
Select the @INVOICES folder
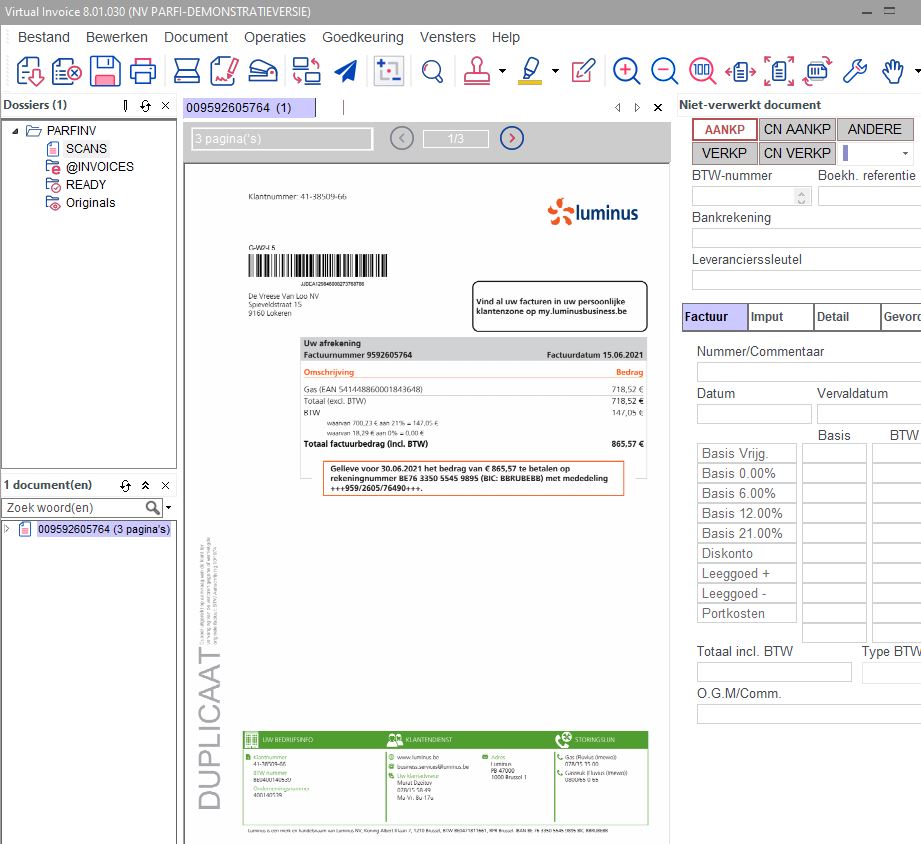[99, 167]
